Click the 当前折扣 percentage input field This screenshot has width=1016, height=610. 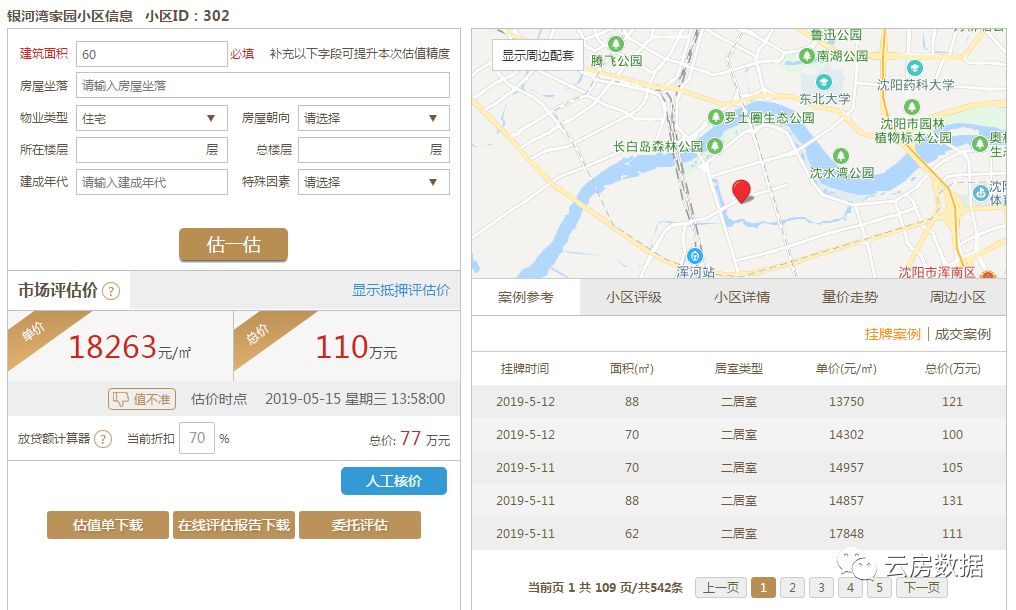(x=197, y=437)
